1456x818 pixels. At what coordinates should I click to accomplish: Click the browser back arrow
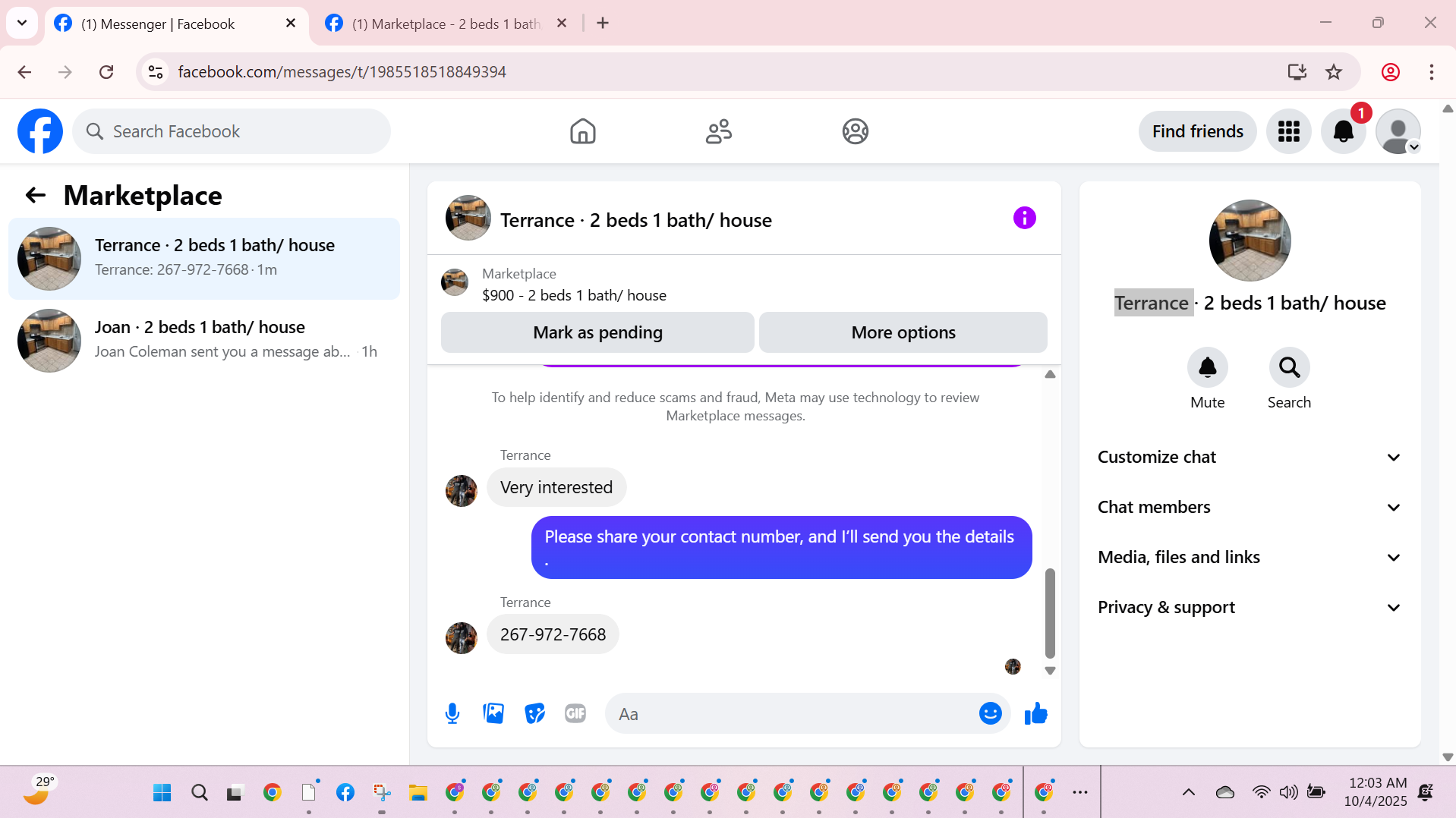tap(24, 72)
